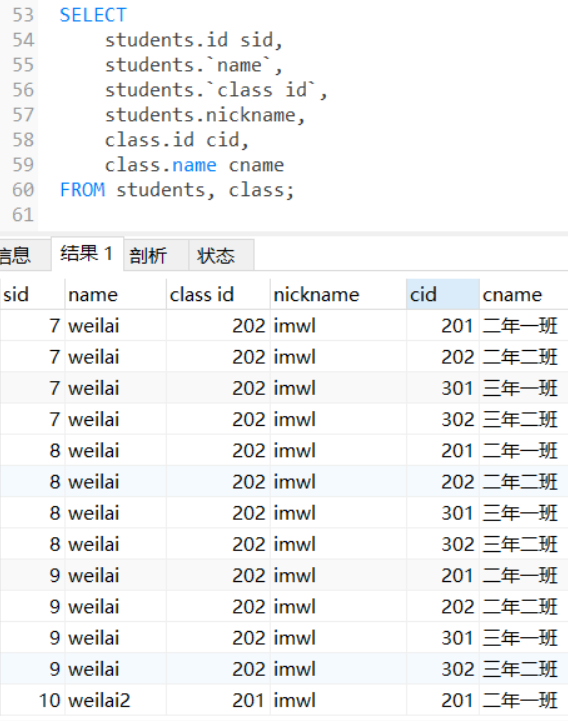This screenshot has width=568, height=721.
Task: Select weilai in sid 7, cid 302 row
Action: pos(115,419)
